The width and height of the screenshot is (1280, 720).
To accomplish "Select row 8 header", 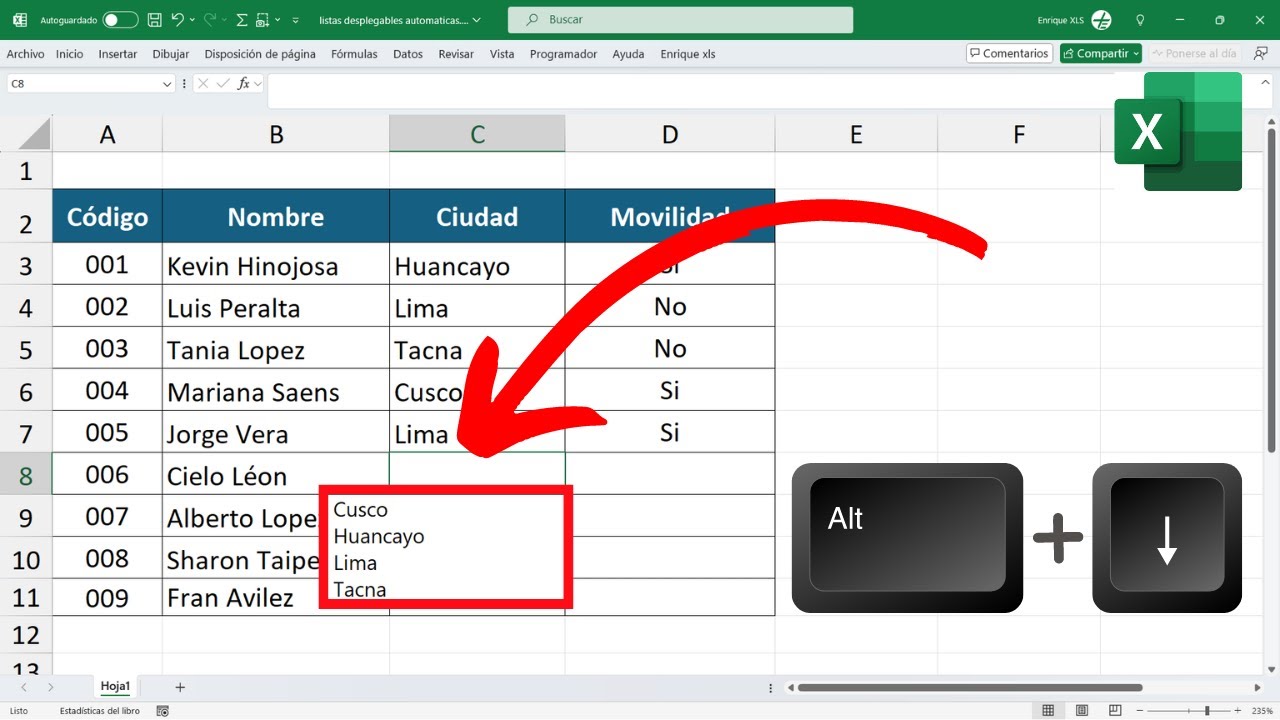I will coord(26,475).
